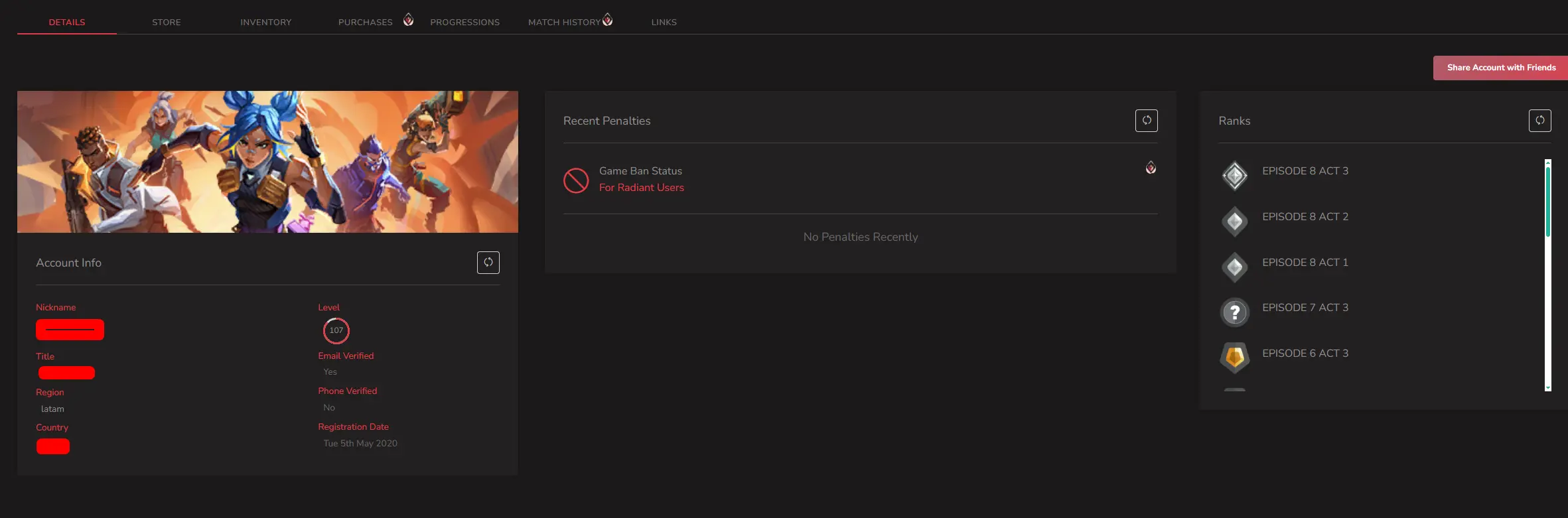Click the account level 107 circle
This screenshot has width=1568, height=518.
336,330
